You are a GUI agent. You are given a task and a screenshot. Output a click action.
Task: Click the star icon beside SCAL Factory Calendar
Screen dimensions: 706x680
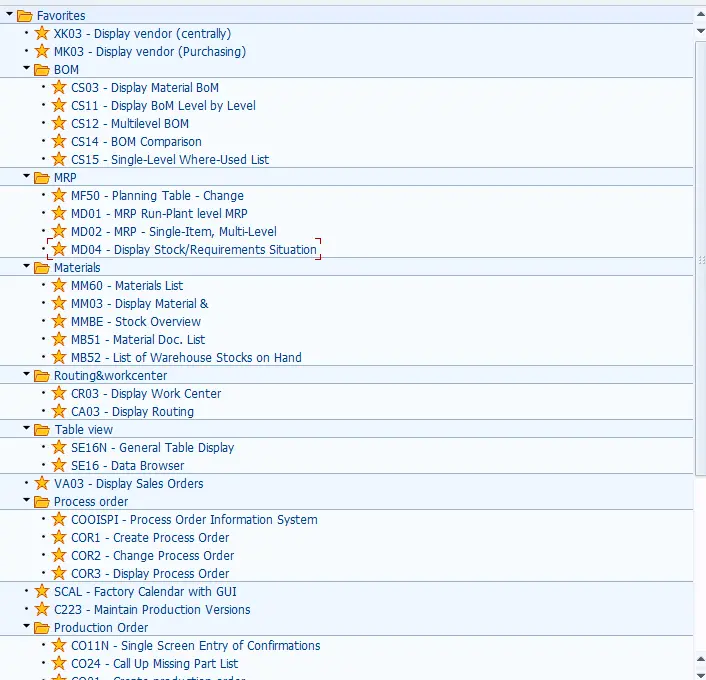pyautogui.click(x=42, y=591)
